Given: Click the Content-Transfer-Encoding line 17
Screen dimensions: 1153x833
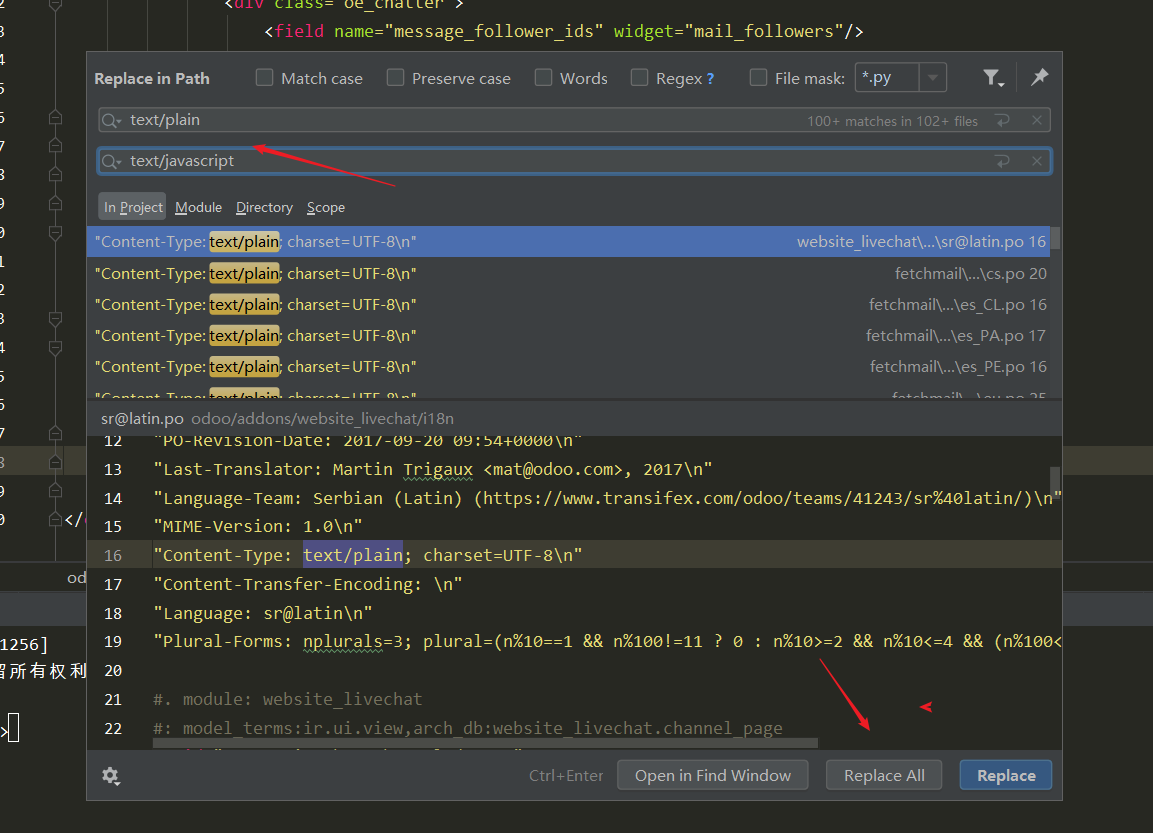Looking at the screenshot, I should (x=308, y=584).
